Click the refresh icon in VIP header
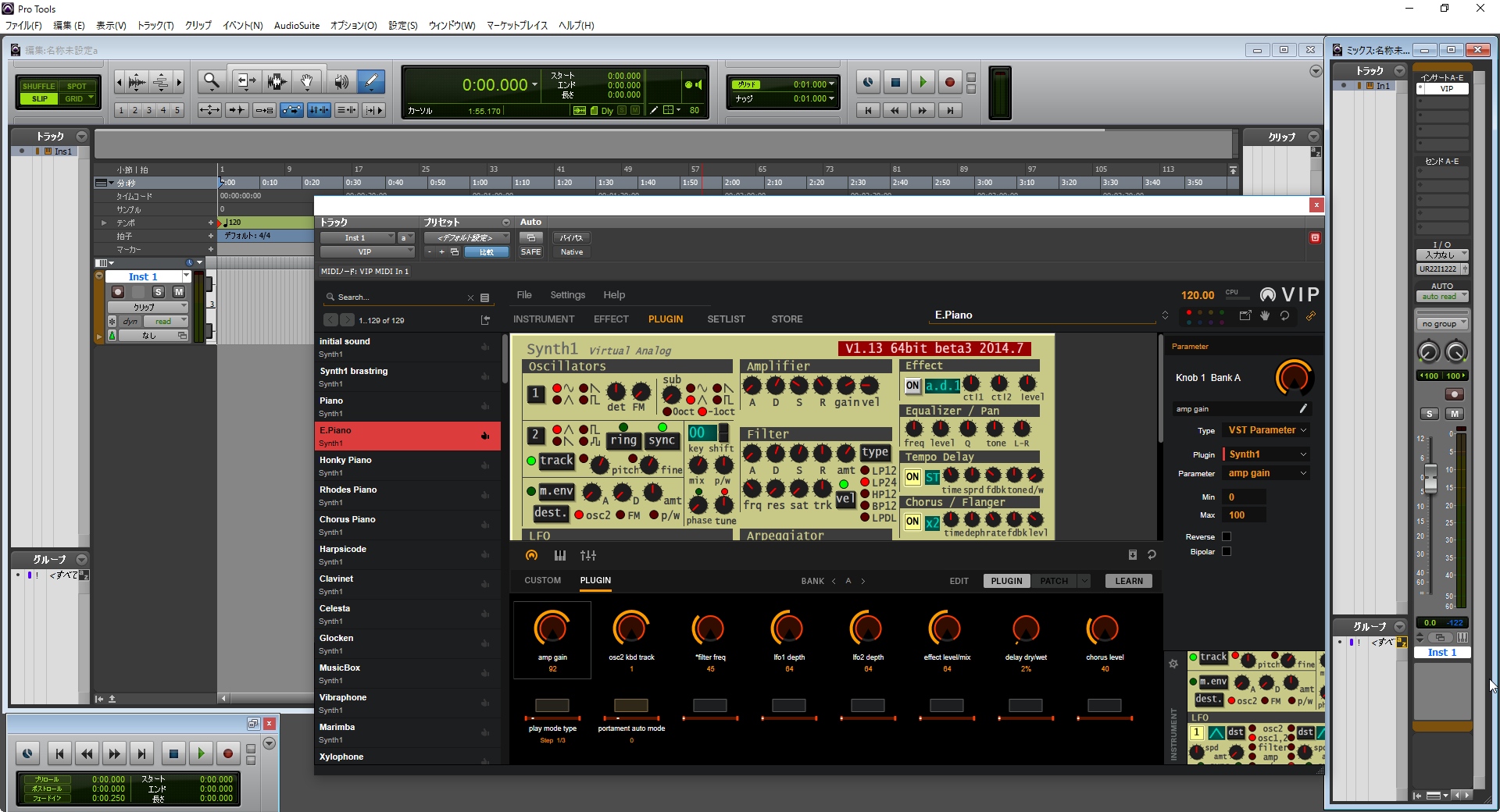 (1284, 315)
